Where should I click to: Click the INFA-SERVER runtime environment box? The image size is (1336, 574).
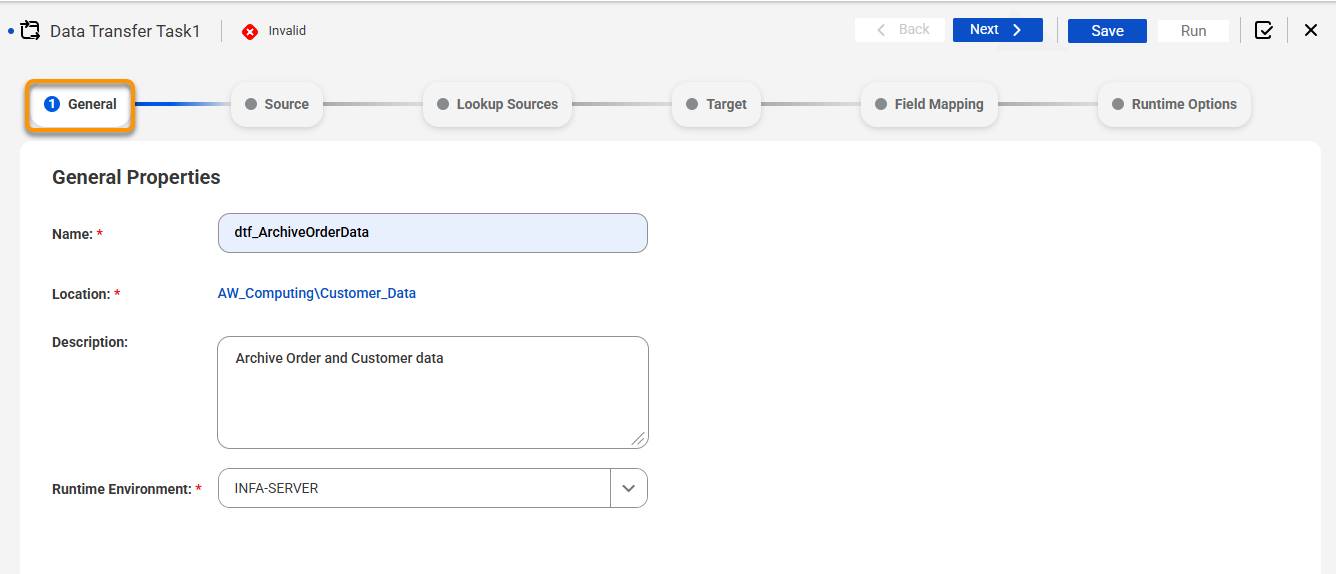[414, 488]
